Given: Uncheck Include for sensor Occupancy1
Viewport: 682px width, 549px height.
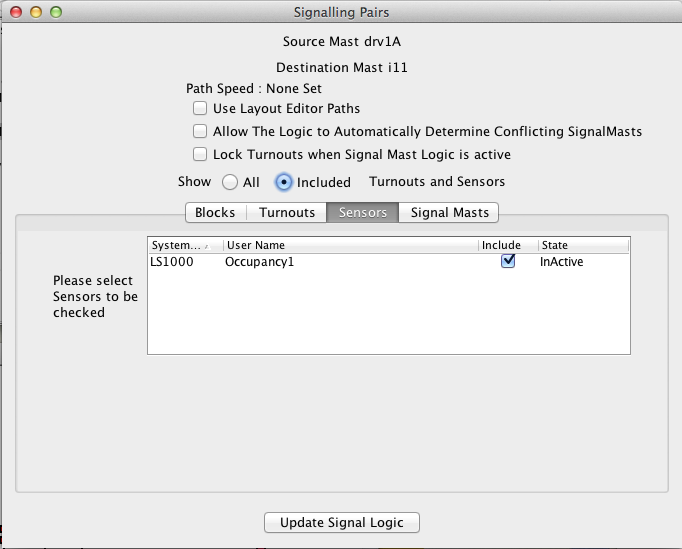Looking at the screenshot, I should [508, 261].
